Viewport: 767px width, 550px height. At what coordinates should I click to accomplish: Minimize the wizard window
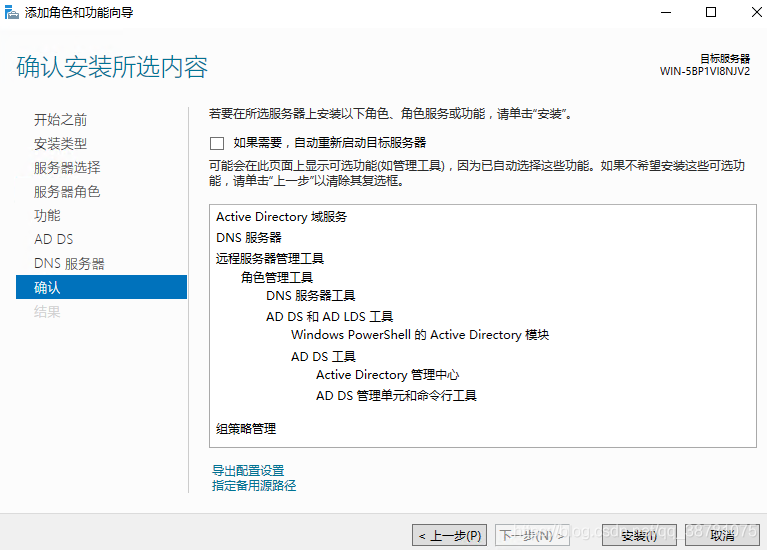coord(666,12)
